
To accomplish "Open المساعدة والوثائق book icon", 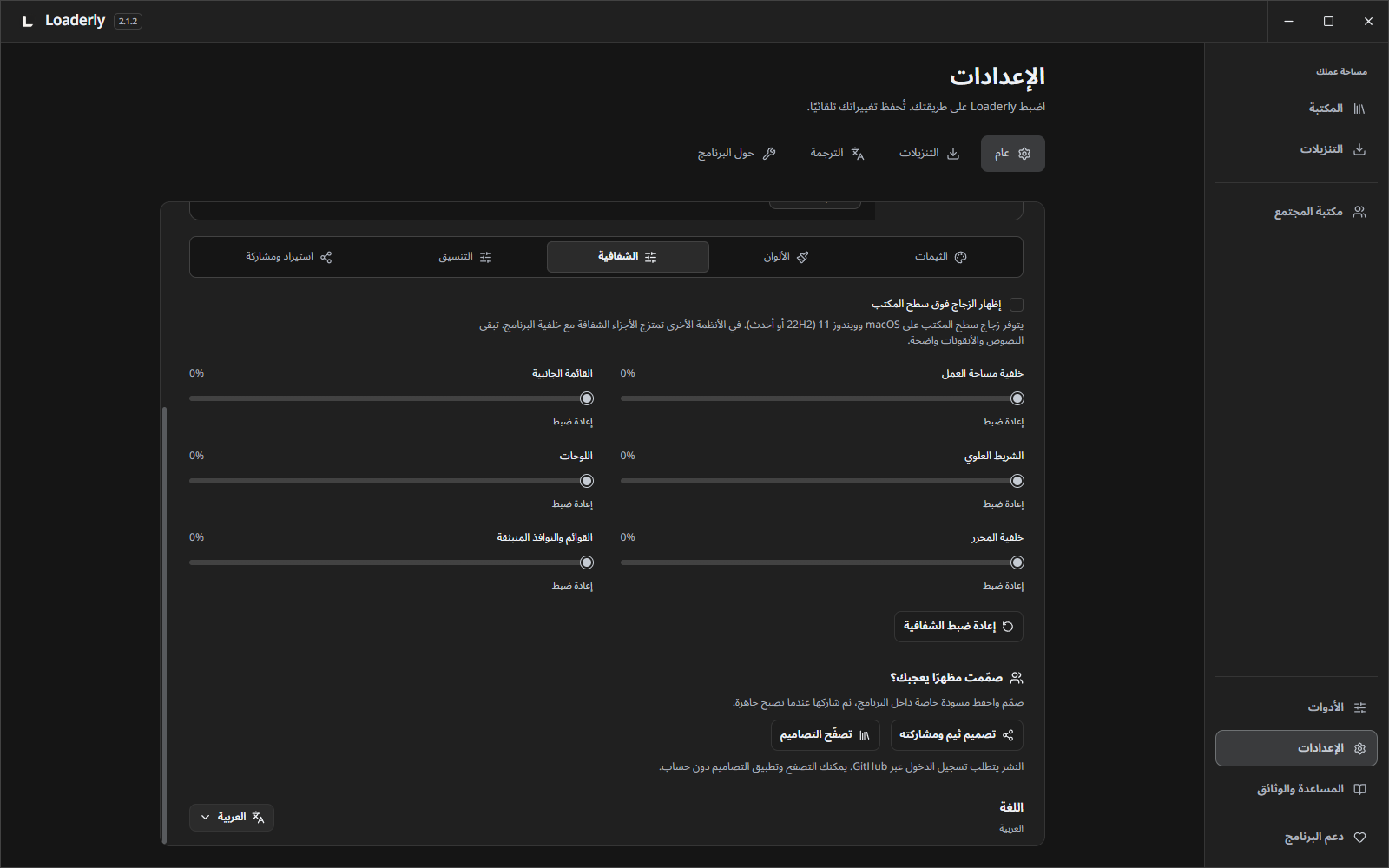I will click(1359, 789).
